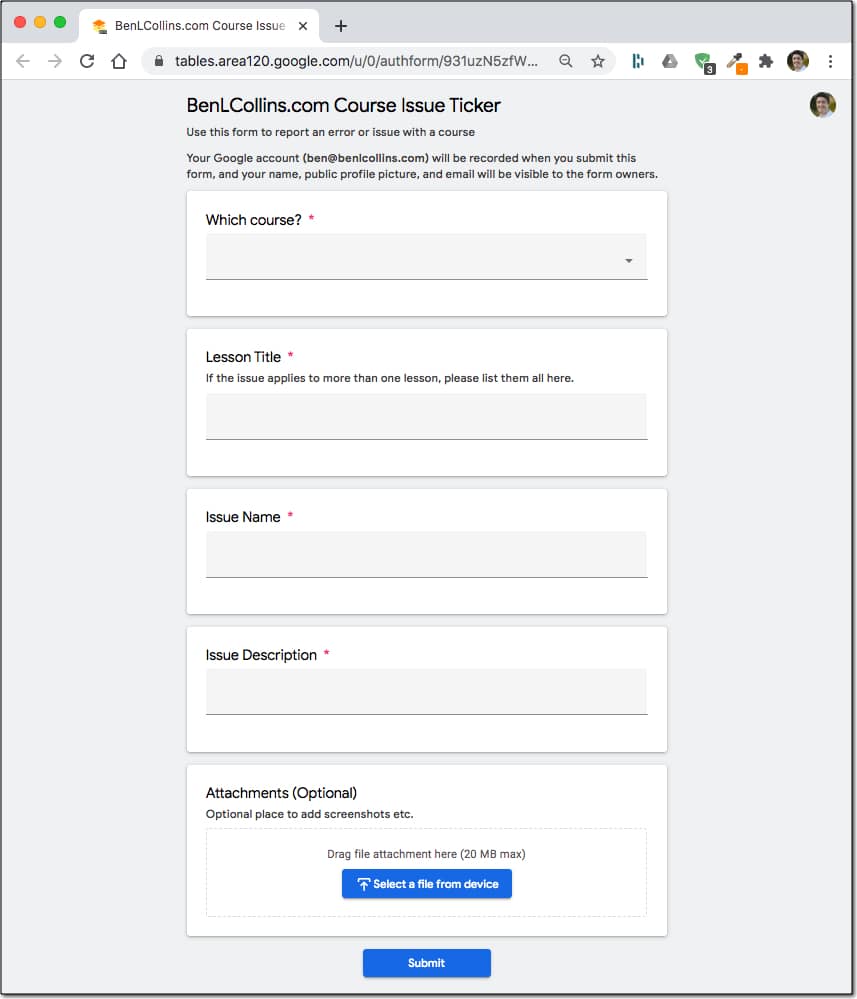Open the browser home page icon

point(119,61)
